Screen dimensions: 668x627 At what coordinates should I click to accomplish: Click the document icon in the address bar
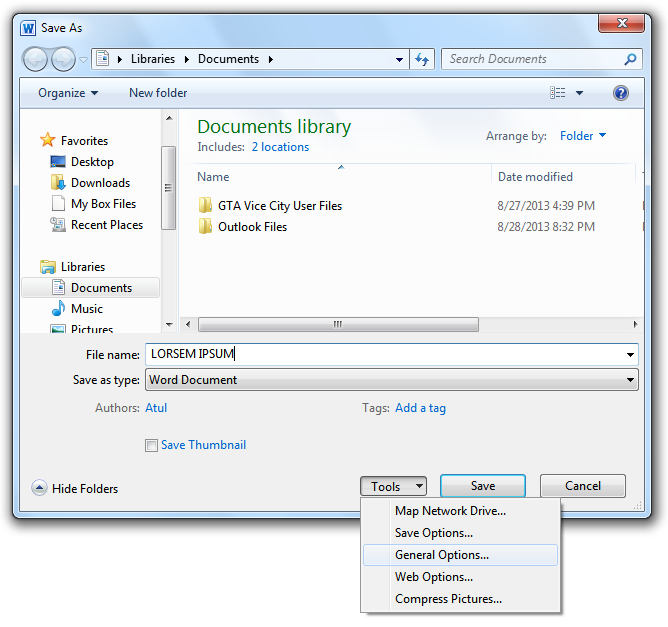pos(102,58)
